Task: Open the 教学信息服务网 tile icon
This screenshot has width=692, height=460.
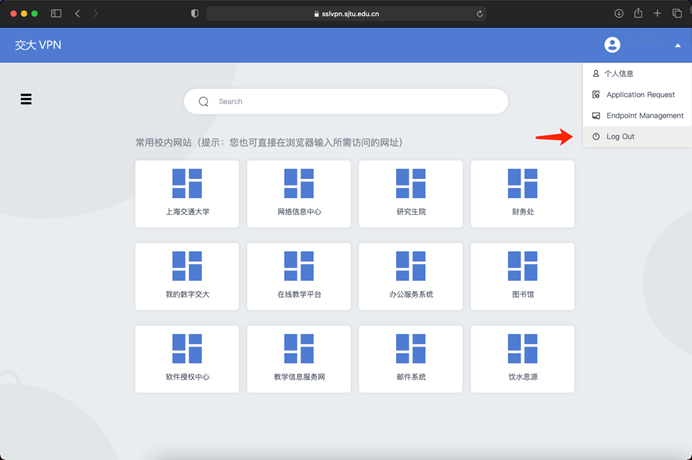Action: (299, 348)
